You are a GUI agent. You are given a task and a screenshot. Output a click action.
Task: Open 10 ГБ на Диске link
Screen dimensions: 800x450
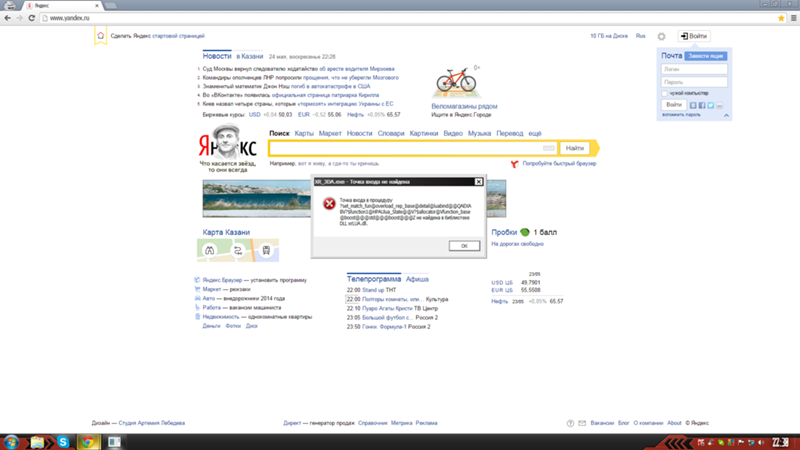pos(609,36)
